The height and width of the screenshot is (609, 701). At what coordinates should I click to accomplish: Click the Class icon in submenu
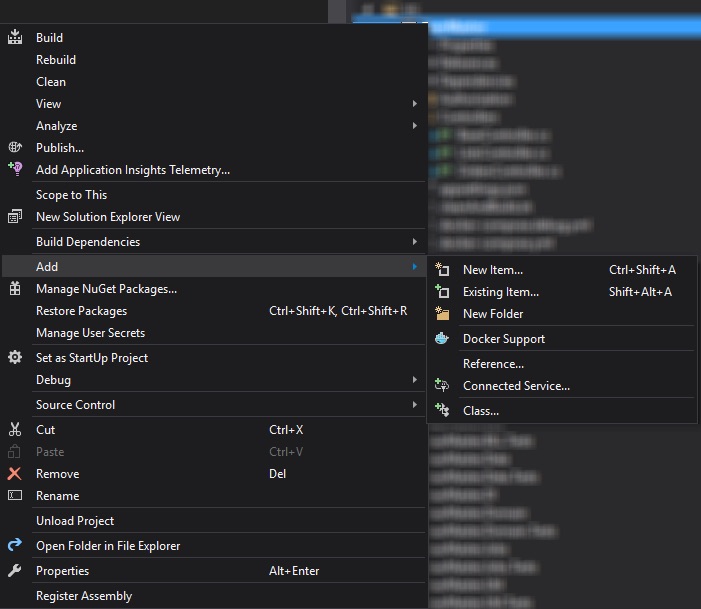(442, 410)
